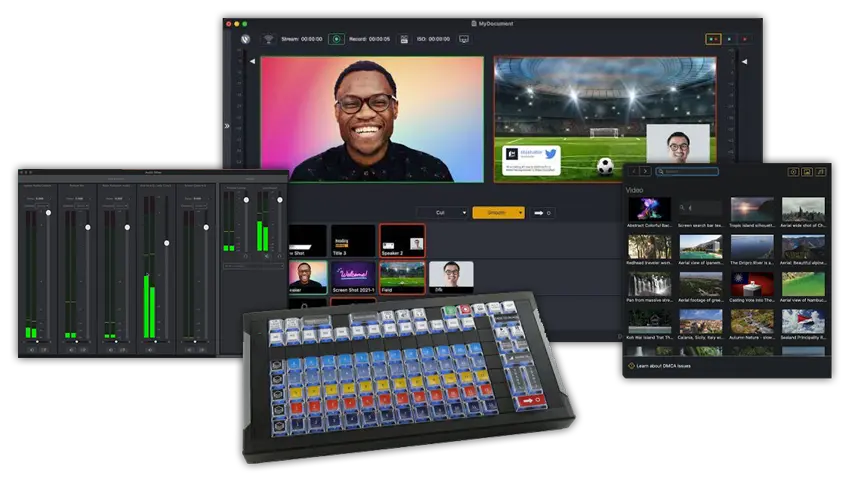
Task: Click the fader knob of the loudest channel
Action: [x=166, y=243]
